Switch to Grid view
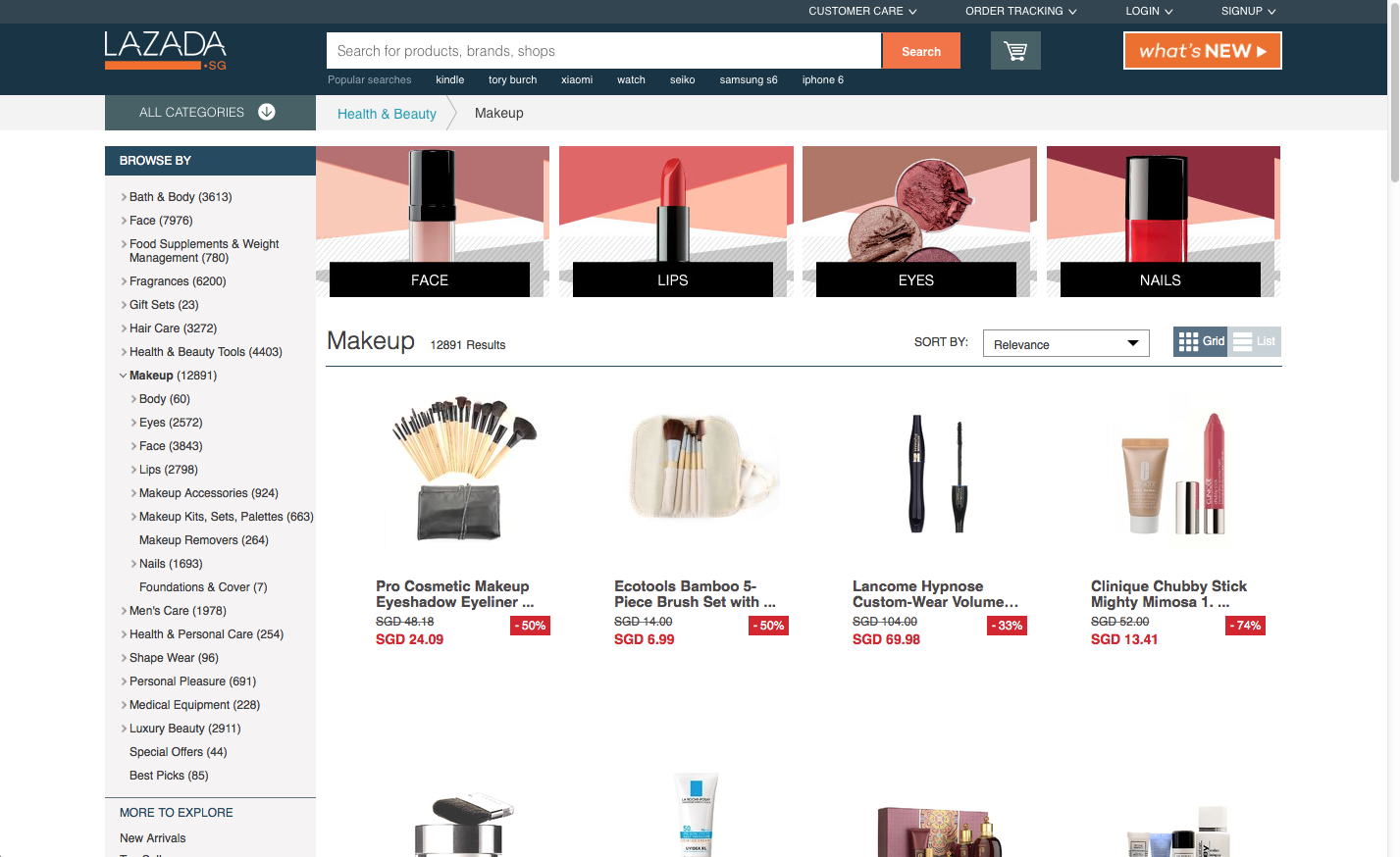The height and width of the screenshot is (857, 1400). point(1201,341)
